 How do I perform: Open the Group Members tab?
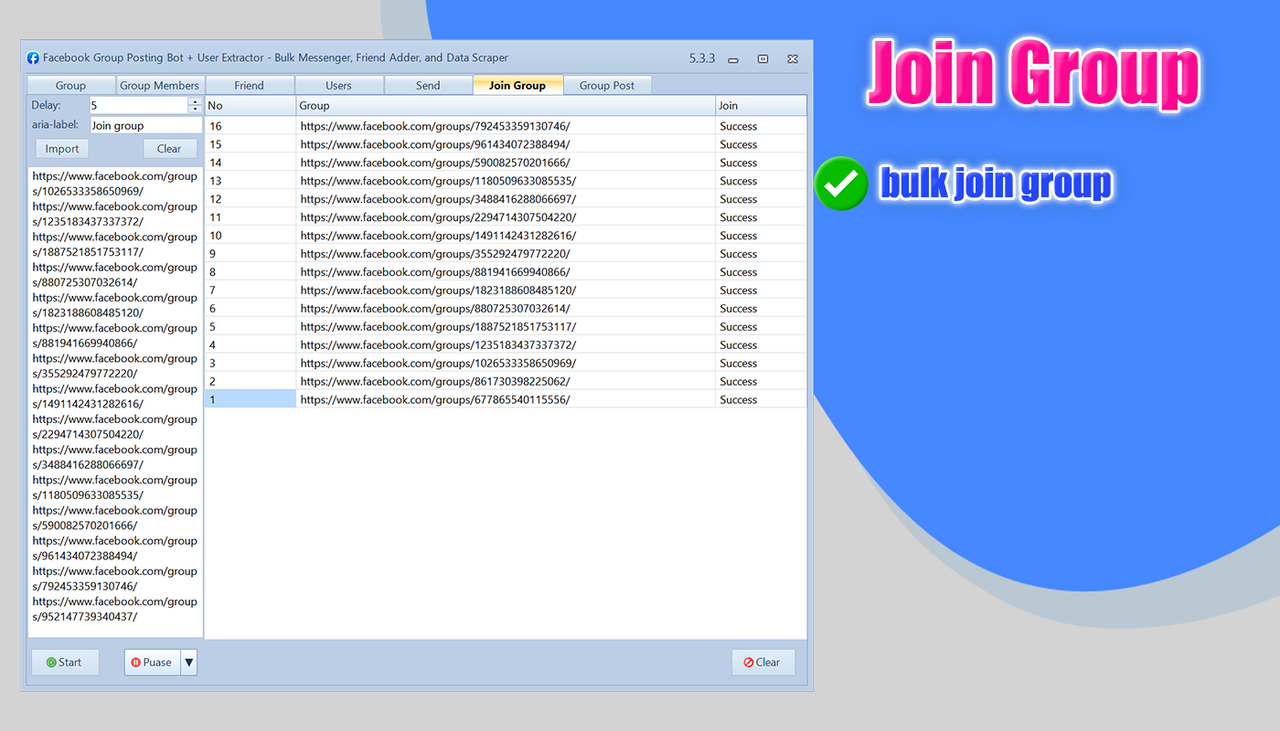point(160,85)
